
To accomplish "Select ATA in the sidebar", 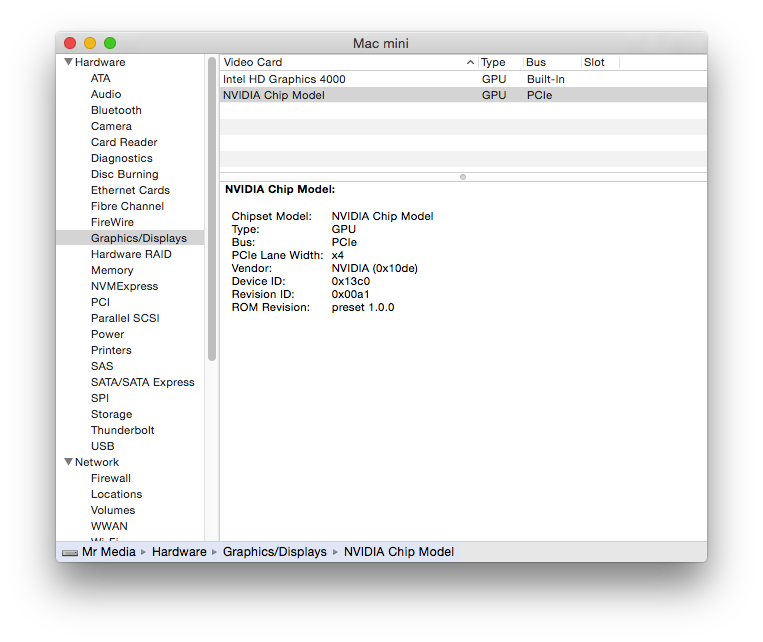I will click(x=101, y=78).
